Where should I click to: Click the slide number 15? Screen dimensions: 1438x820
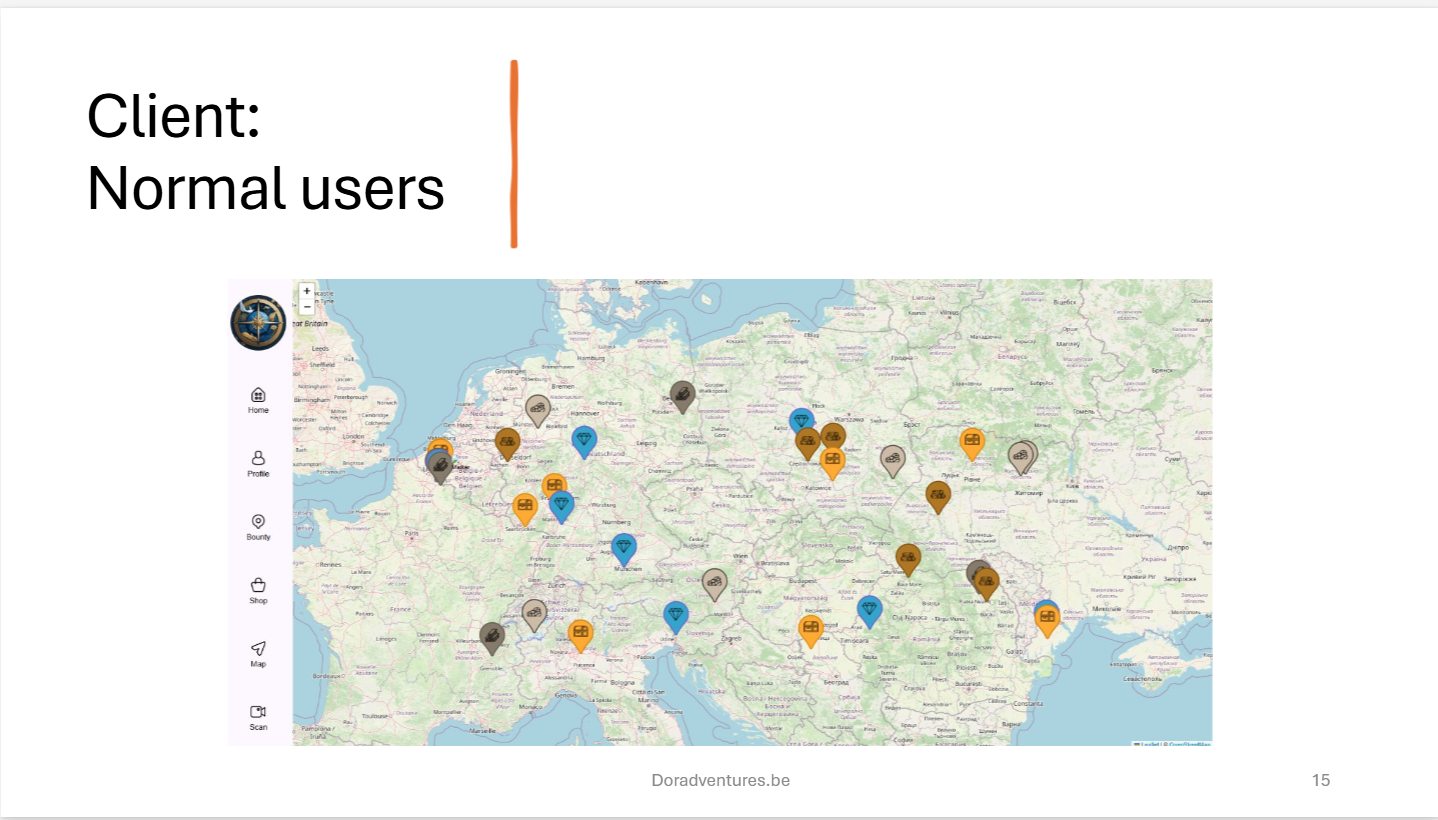click(1321, 780)
